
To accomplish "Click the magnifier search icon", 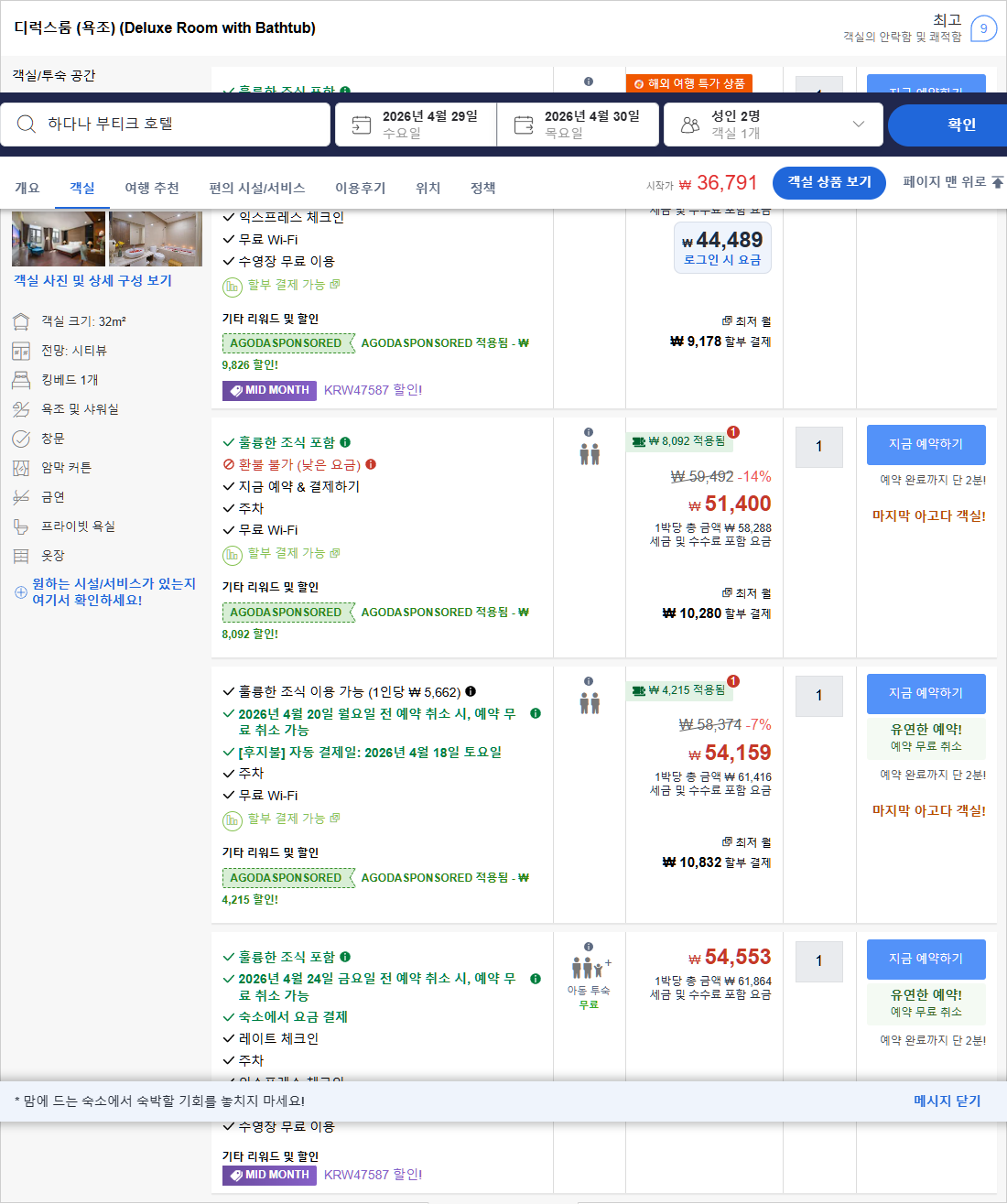I will click(x=27, y=125).
